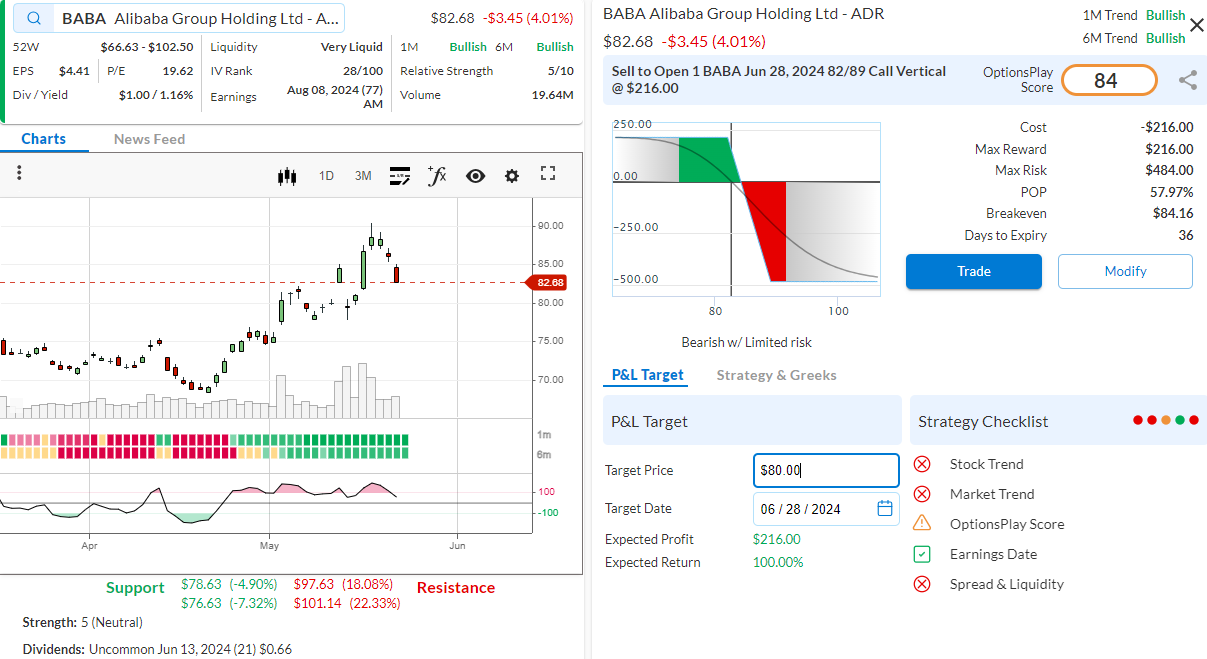1207x659 pixels.
Task: Click the Expected Return 100.00% value
Action: [778, 562]
